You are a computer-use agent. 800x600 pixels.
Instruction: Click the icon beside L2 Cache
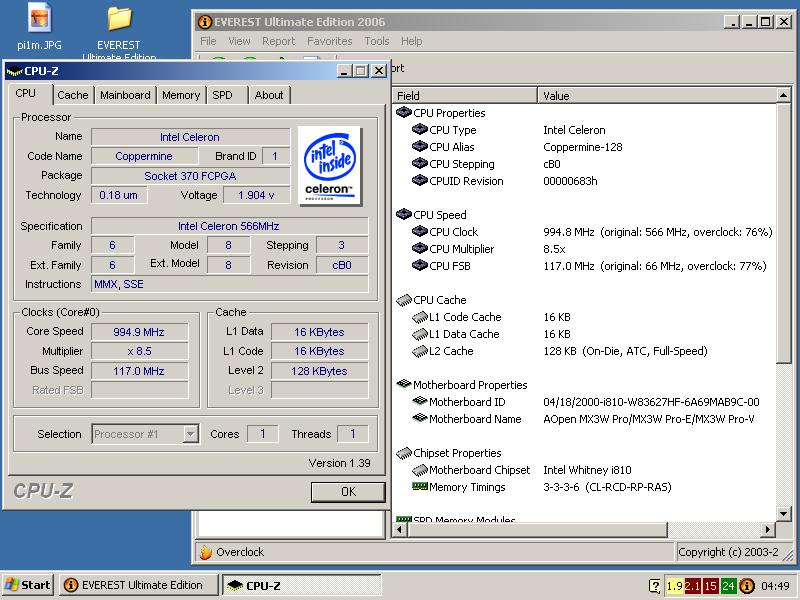click(419, 351)
